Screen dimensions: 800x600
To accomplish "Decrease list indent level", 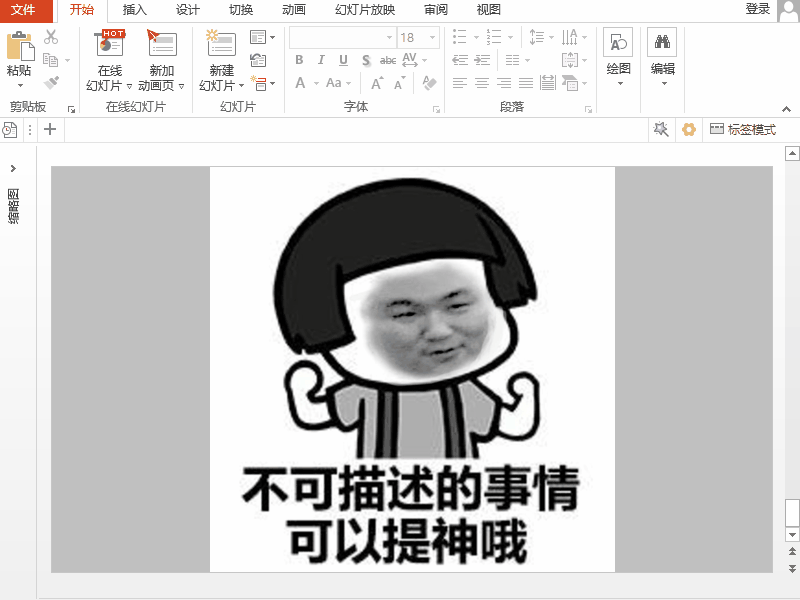I will (x=460, y=60).
